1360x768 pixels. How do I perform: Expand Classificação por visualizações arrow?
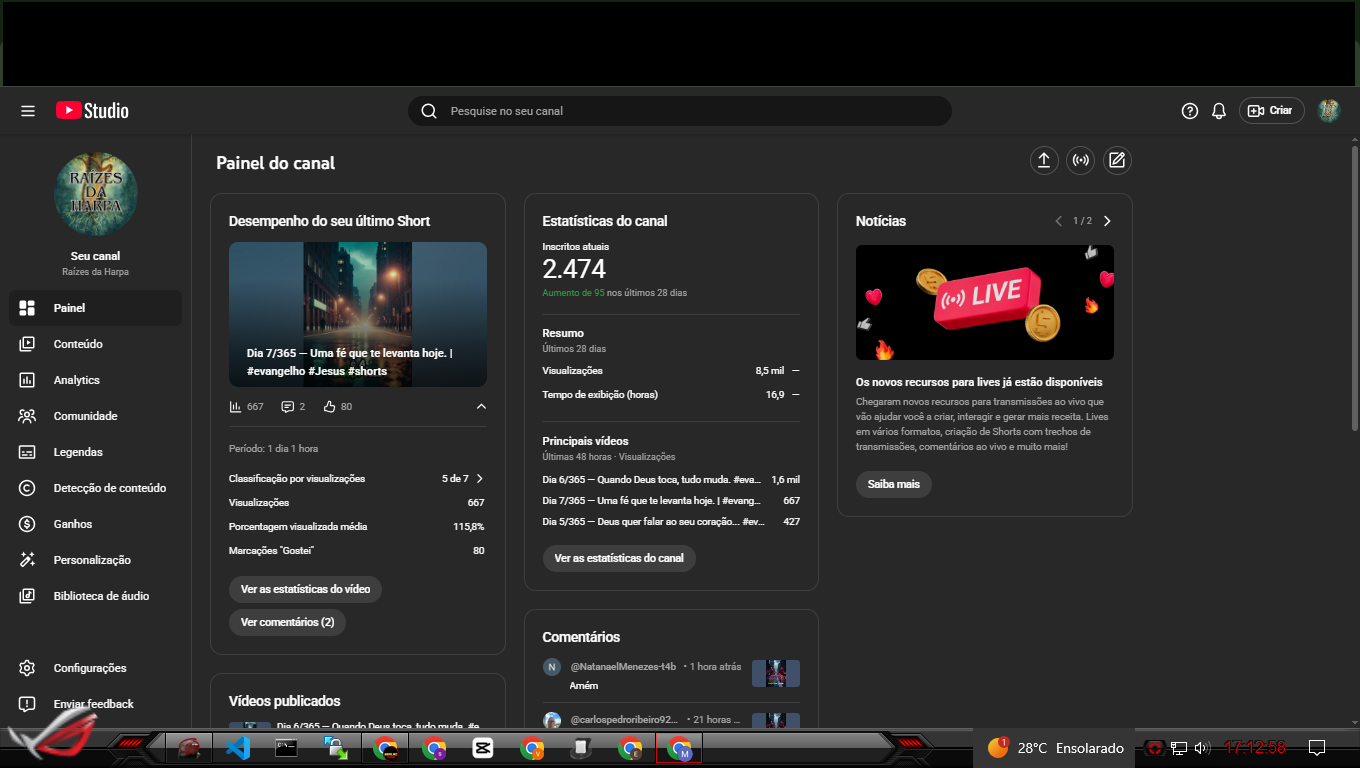(x=480, y=479)
